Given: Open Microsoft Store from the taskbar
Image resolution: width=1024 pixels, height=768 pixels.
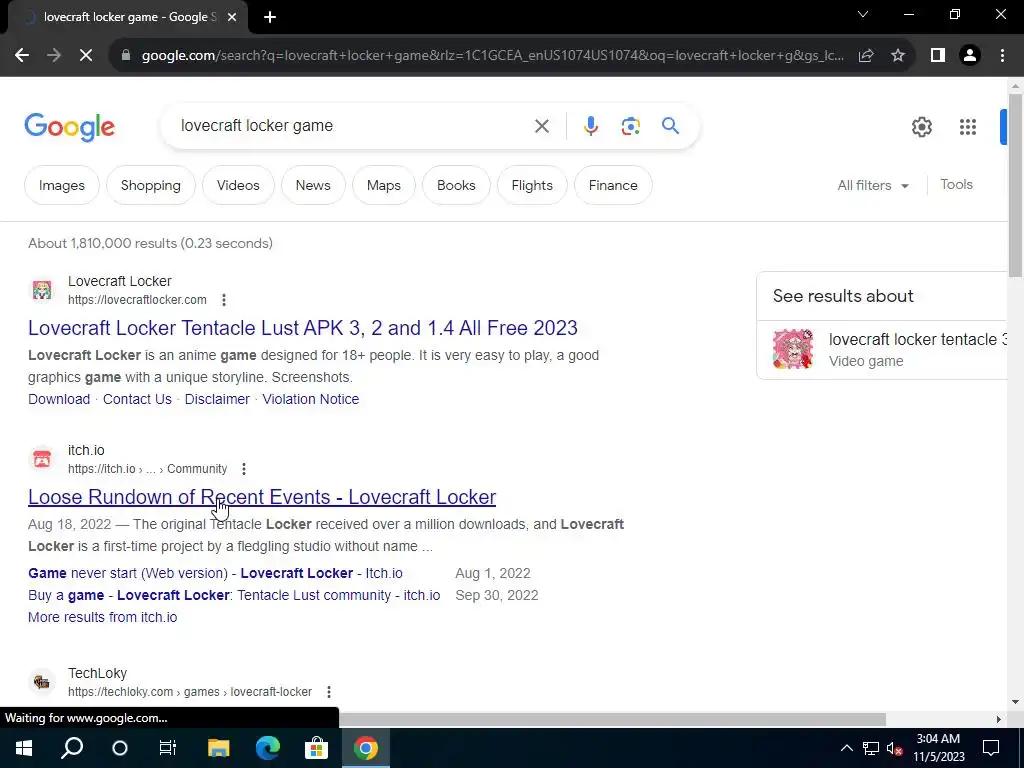Looking at the screenshot, I should tap(316, 748).
